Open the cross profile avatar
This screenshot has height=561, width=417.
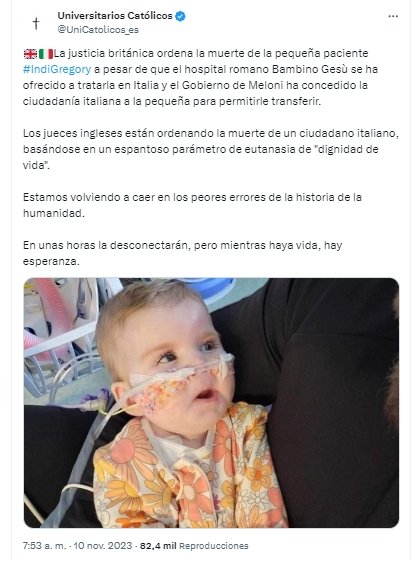(x=36, y=23)
